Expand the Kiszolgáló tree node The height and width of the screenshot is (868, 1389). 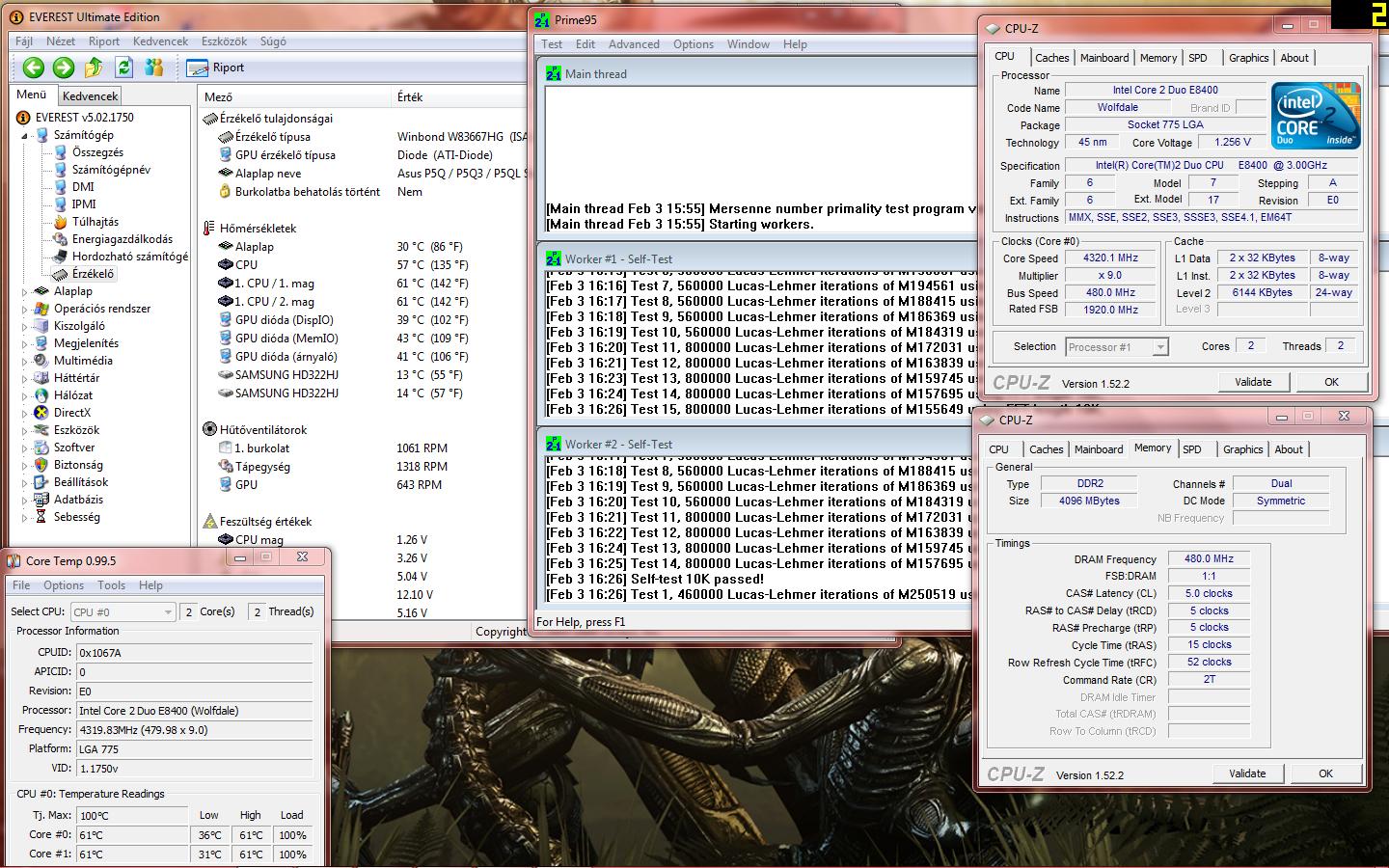click(x=26, y=326)
